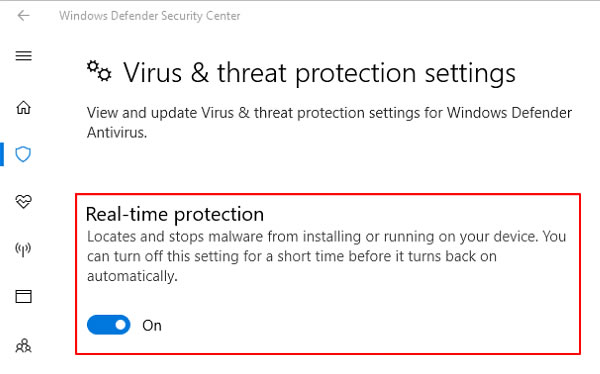
Task: Click the white knob of the Real-time toggle
Action: tap(121, 325)
